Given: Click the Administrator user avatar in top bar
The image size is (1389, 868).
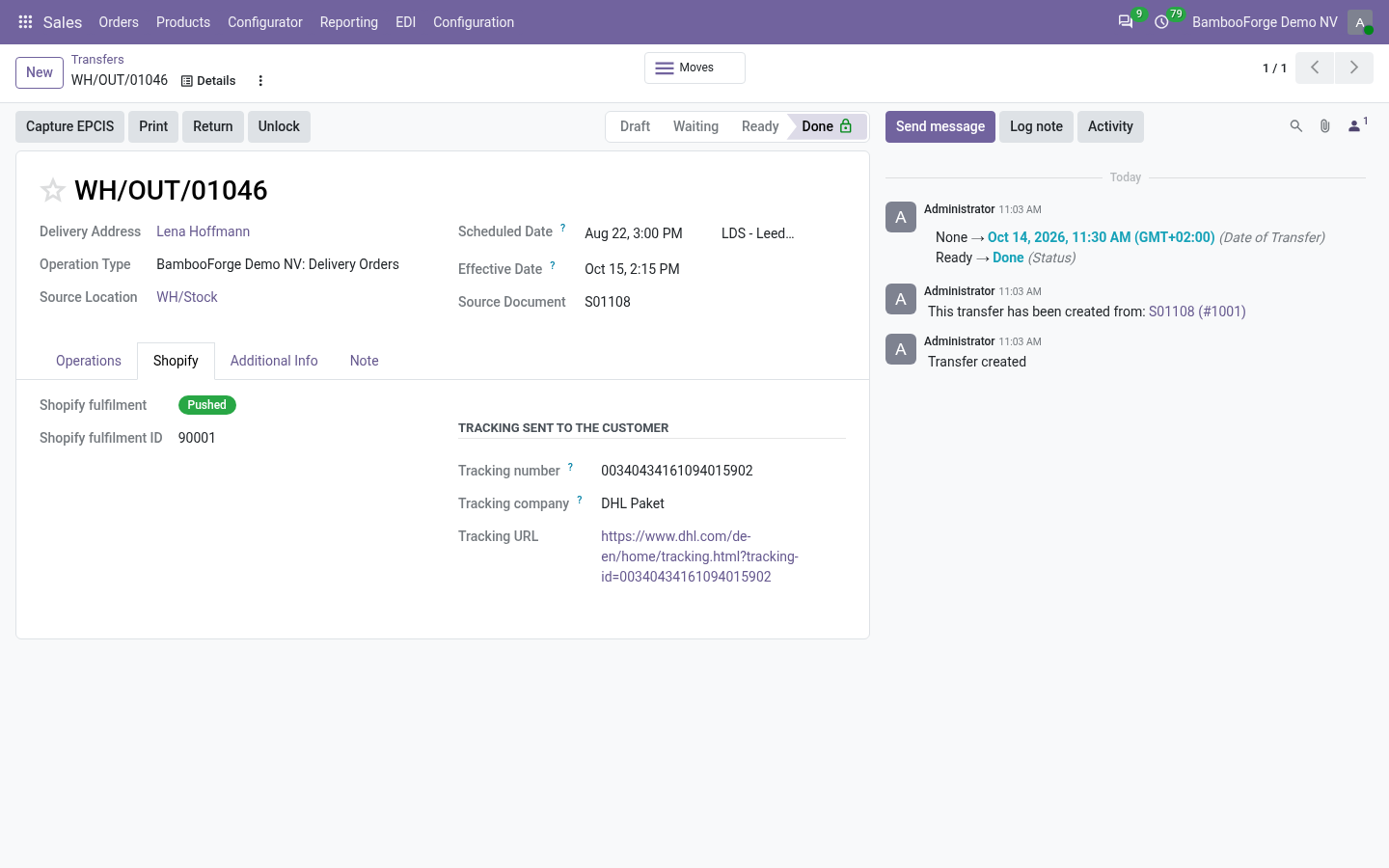Looking at the screenshot, I should point(1360,22).
